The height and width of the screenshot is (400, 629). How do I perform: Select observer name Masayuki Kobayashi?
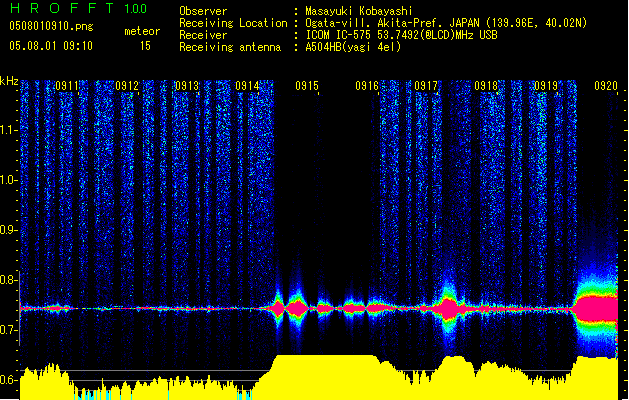[x=358, y=11]
